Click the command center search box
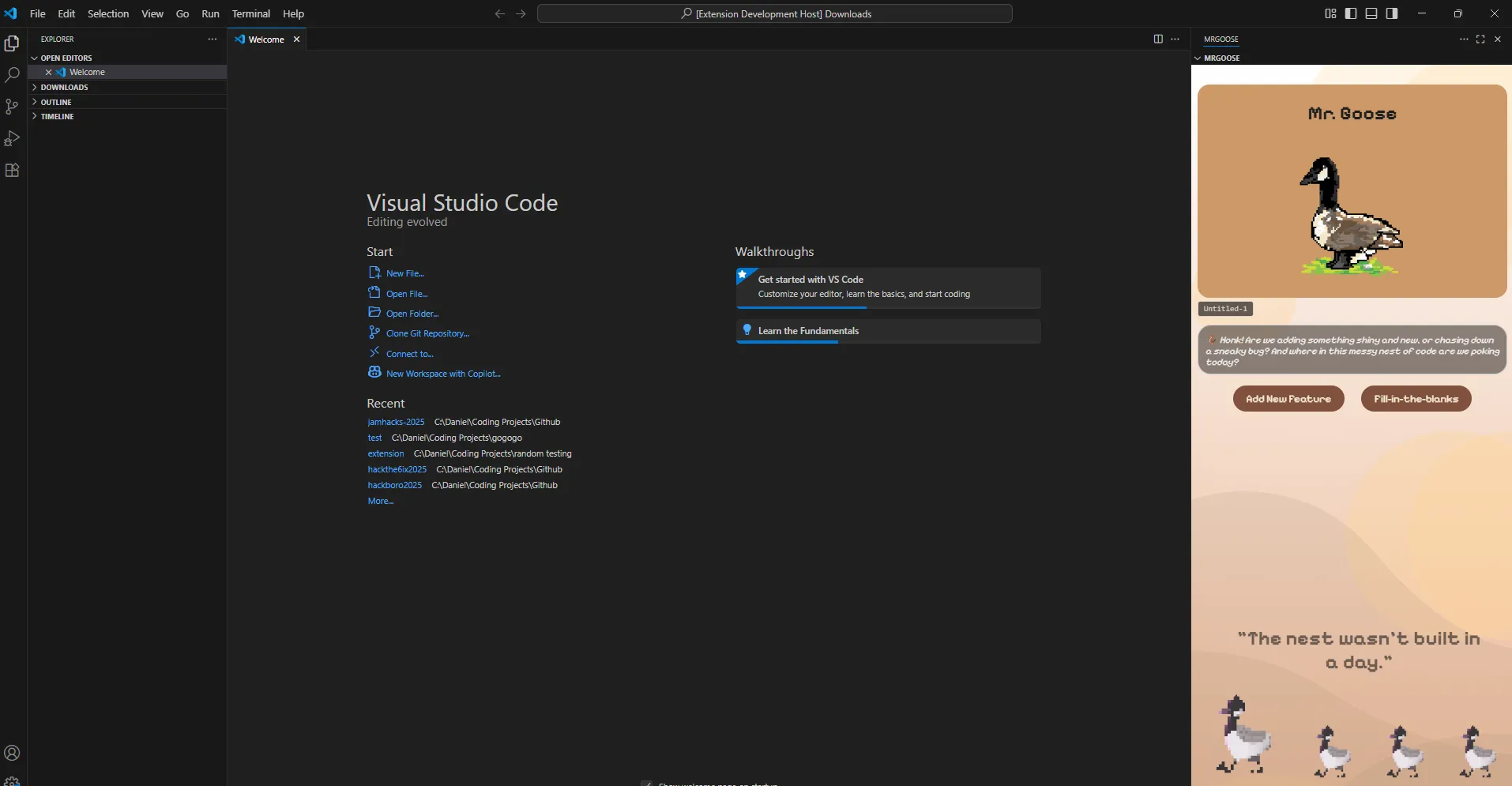Viewport: 1512px width, 786px height. pos(774,13)
